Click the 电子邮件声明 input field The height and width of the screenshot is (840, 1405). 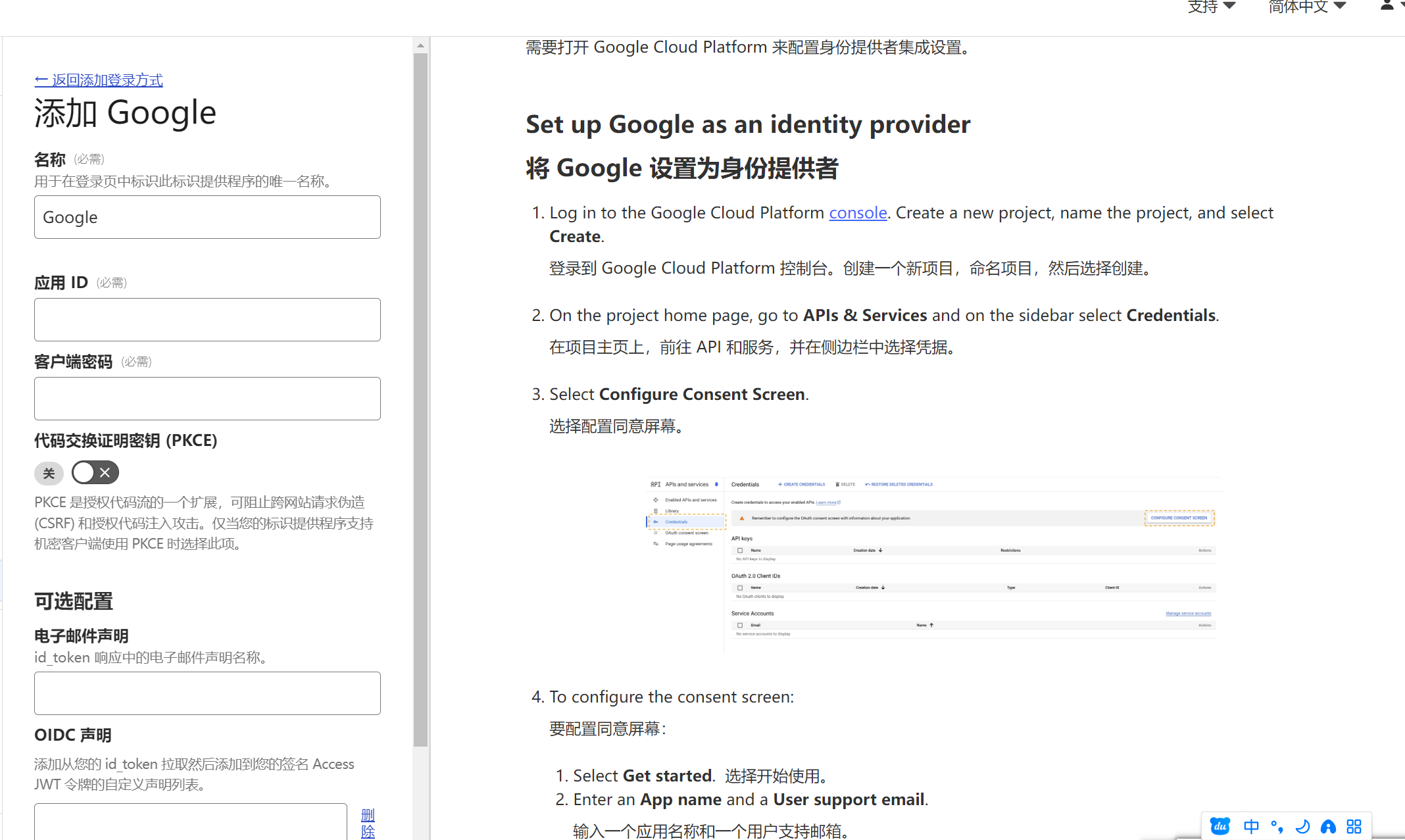[x=207, y=693]
